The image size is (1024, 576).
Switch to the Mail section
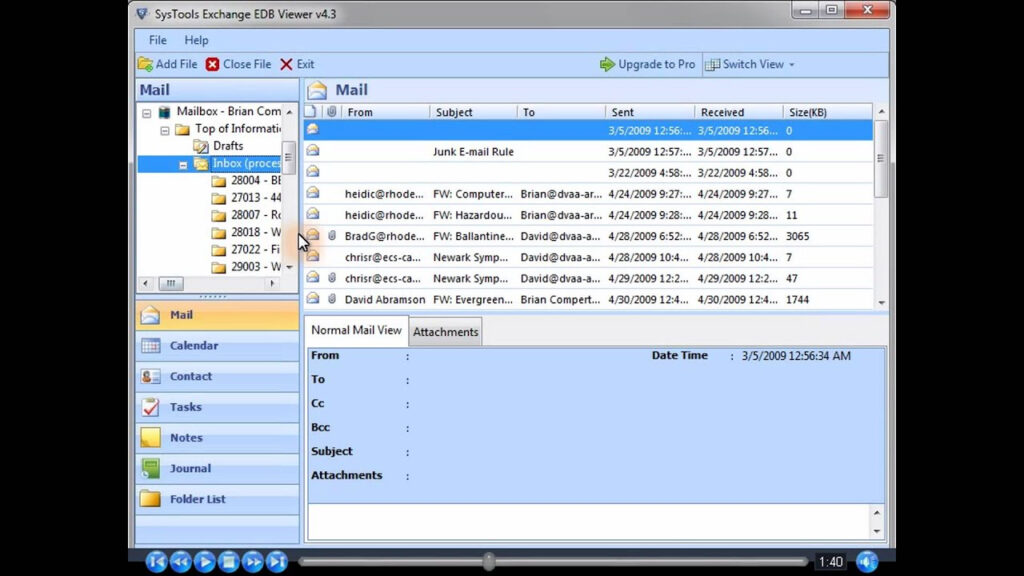[x=217, y=315]
